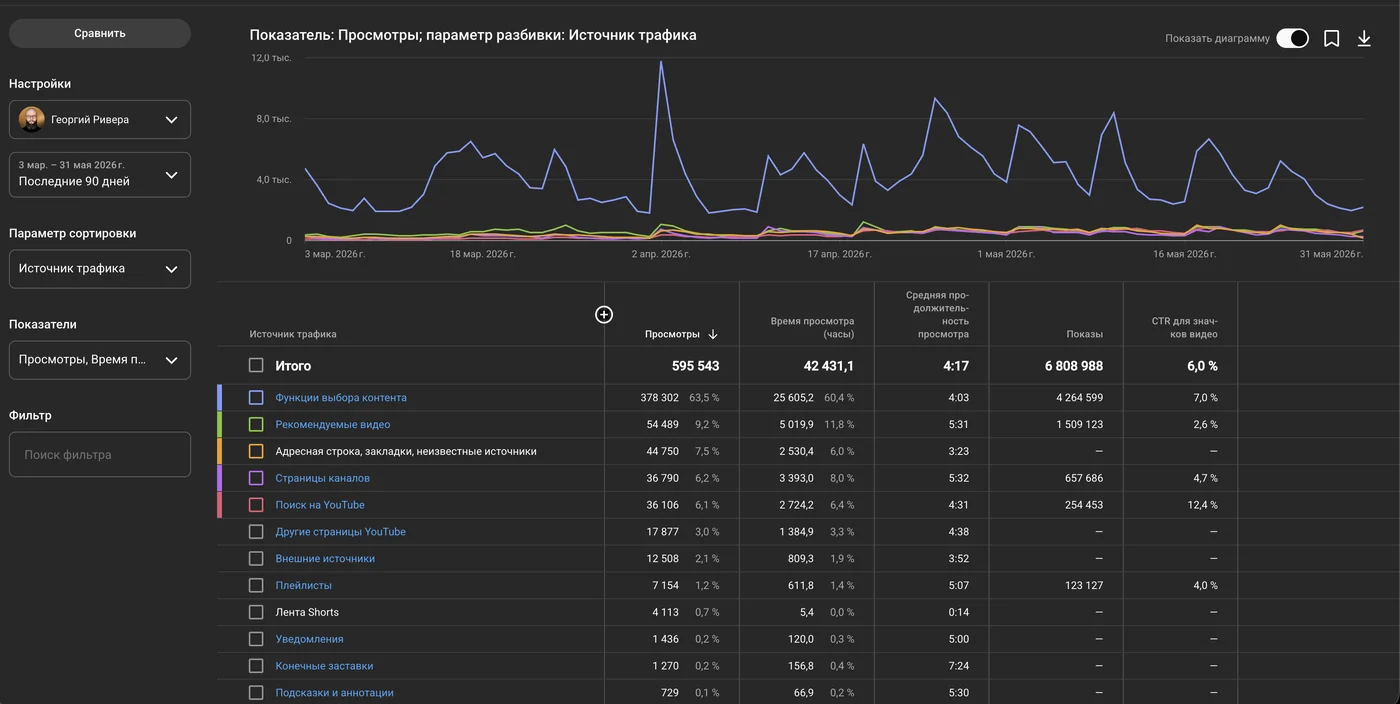The image size is (1400, 704).
Task: Check the Лента Shorts checkbox
Action: click(256, 612)
